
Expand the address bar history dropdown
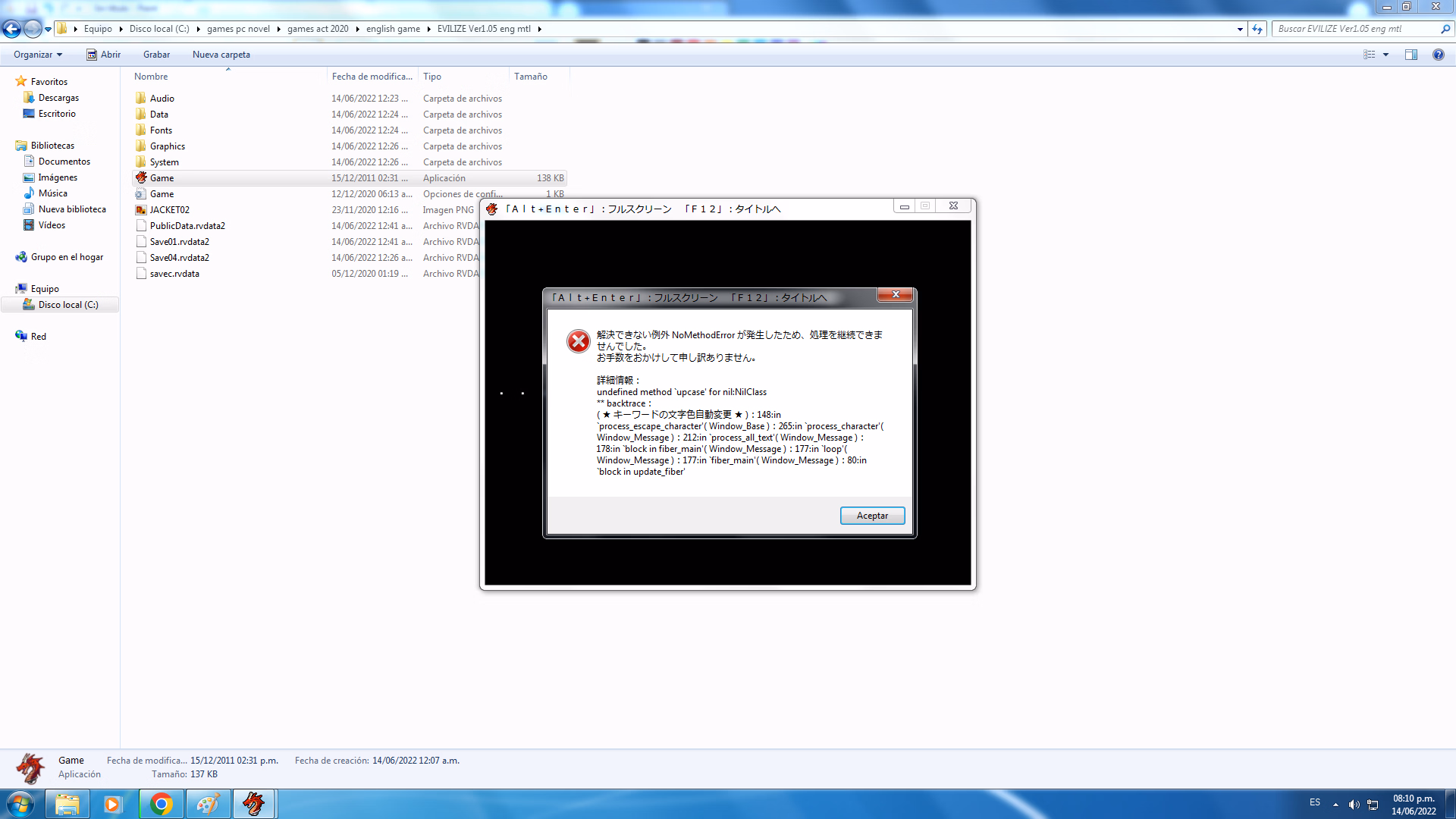[x=1240, y=29]
